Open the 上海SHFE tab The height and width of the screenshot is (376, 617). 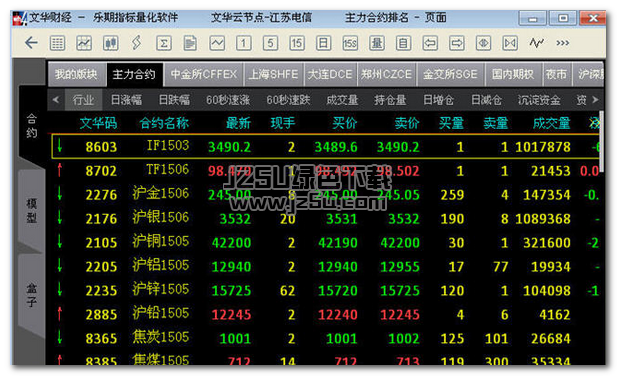coord(274,74)
